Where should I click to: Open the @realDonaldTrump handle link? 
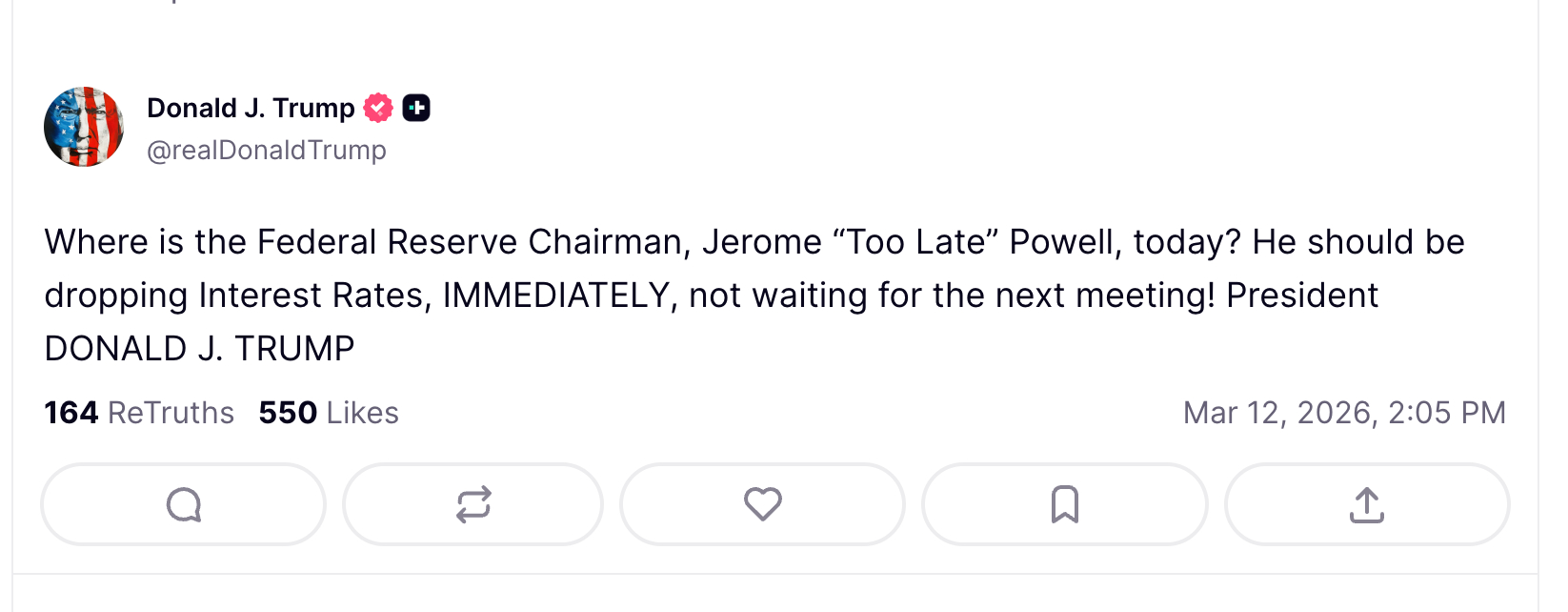(x=267, y=151)
